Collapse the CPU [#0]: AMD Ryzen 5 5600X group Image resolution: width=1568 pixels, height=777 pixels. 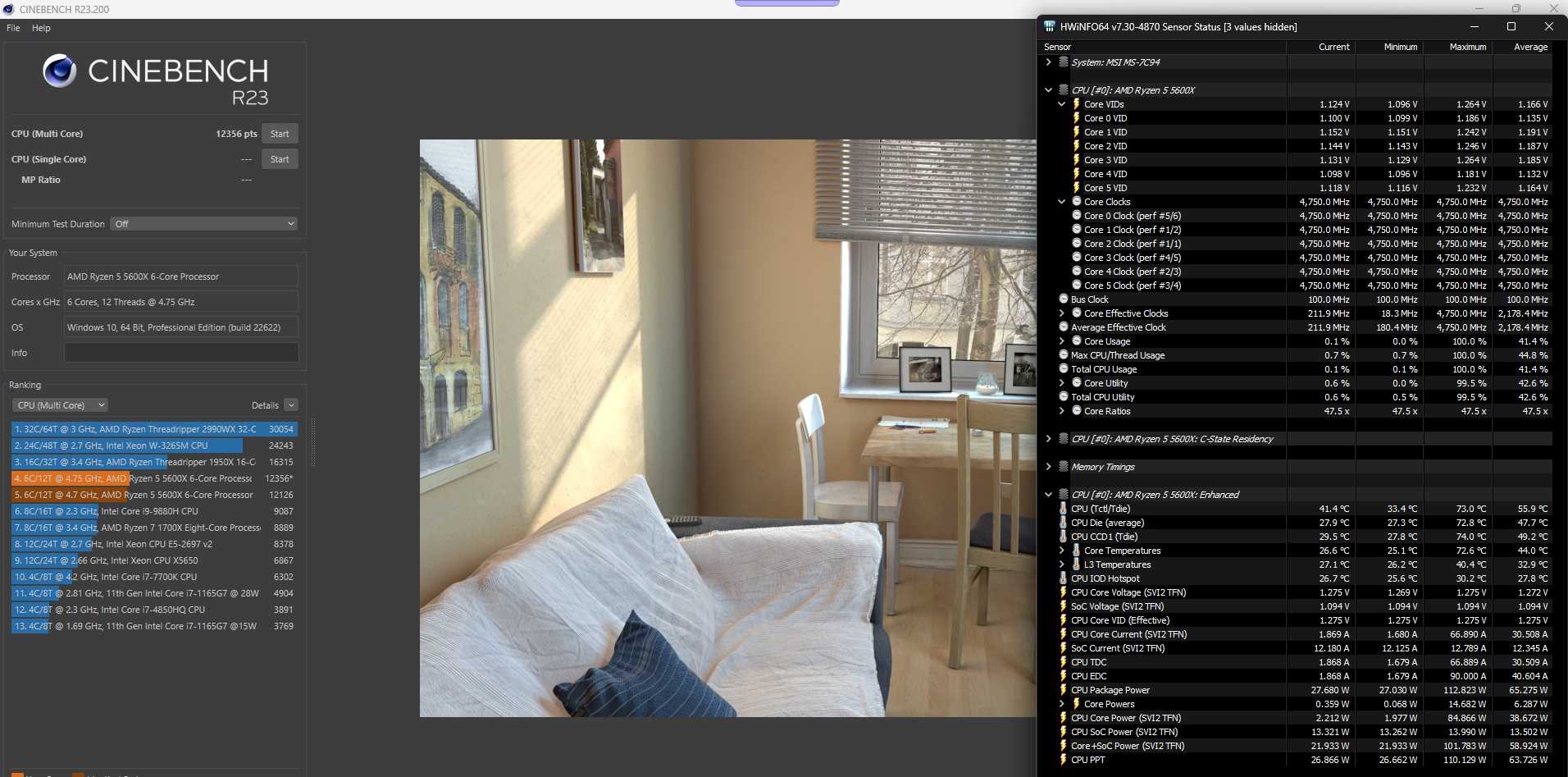coord(1048,90)
